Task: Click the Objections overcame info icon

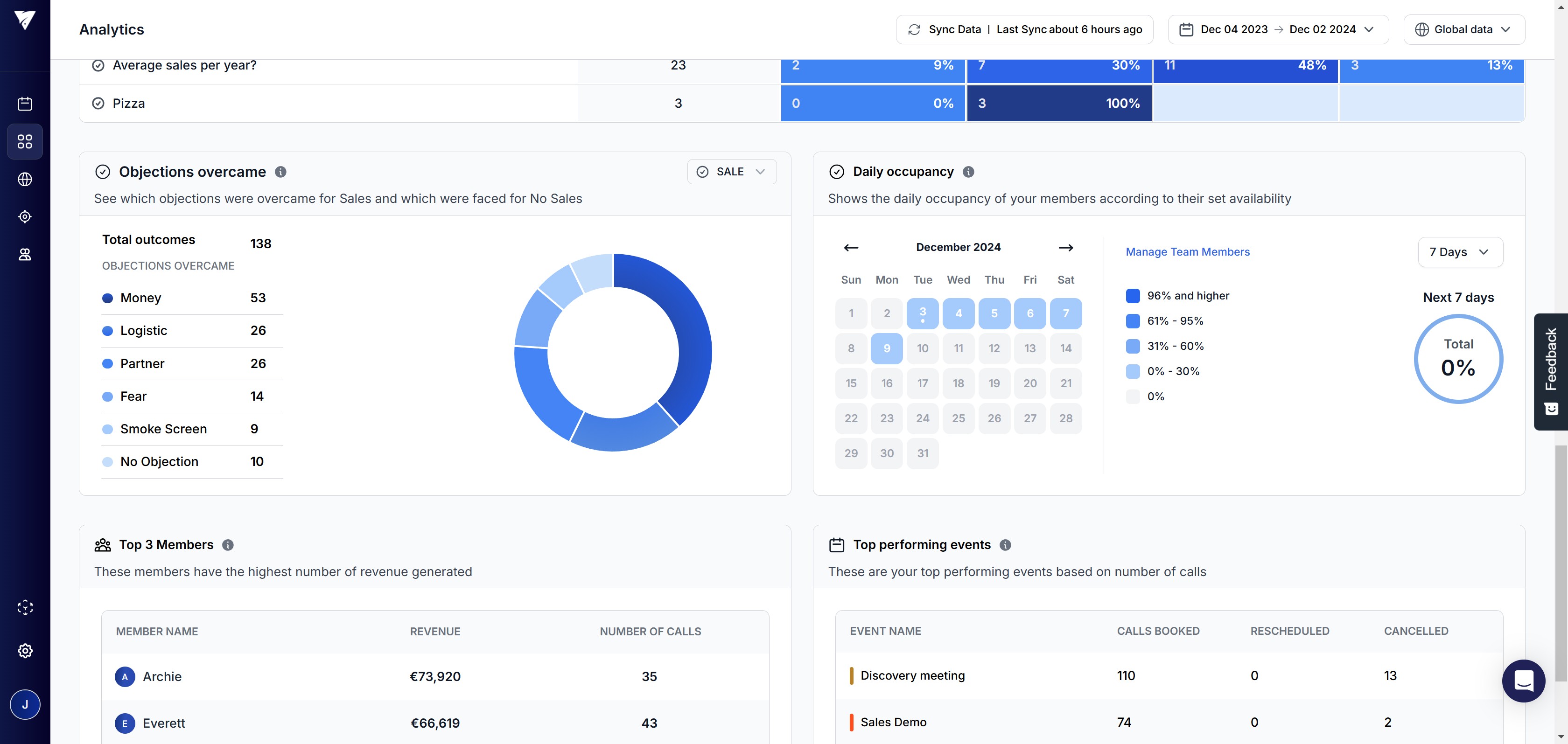Action: click(x=280, y=172)
